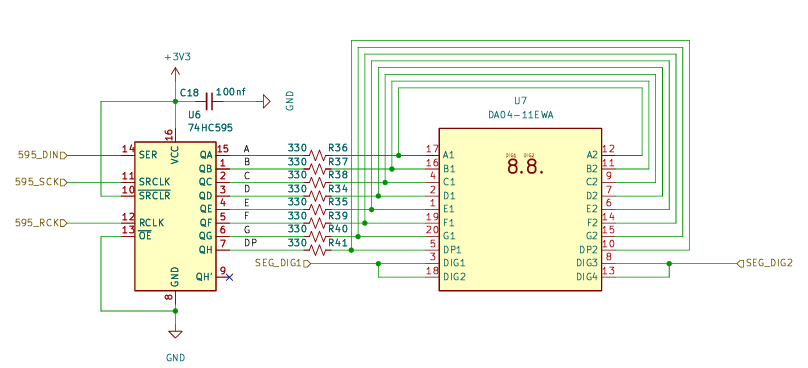Viewport: 808px width, 368px height.
Task: Click the junction dot on the wire to pin DP1
Action: point(351,250)
